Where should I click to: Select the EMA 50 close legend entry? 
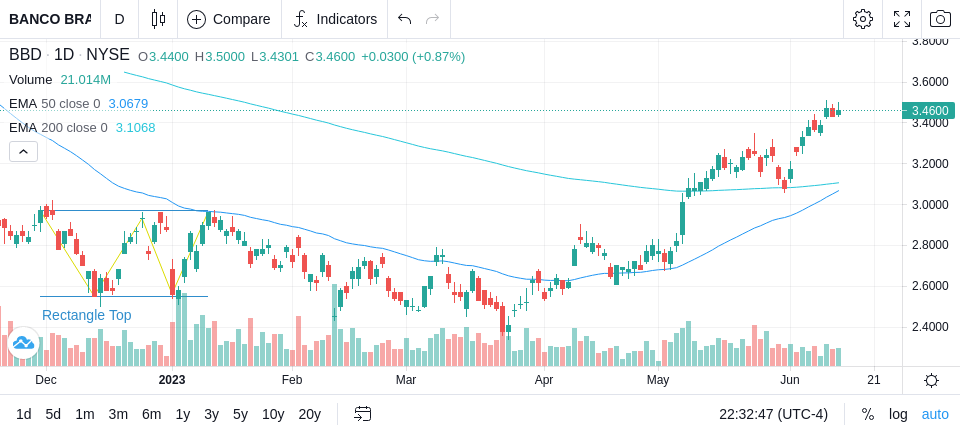(x=54, y=104)
